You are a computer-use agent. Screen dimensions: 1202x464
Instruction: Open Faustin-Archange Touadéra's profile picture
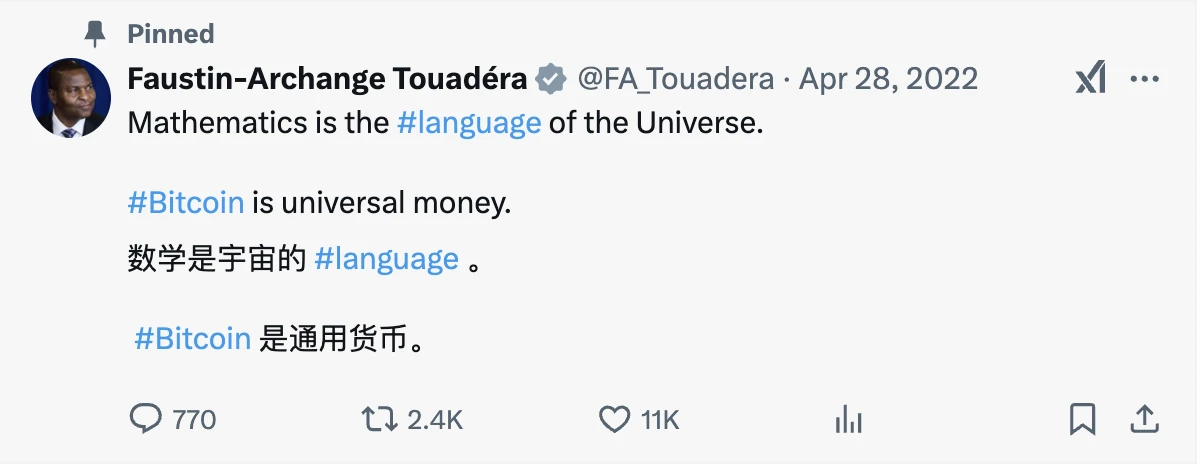[71, 97]
